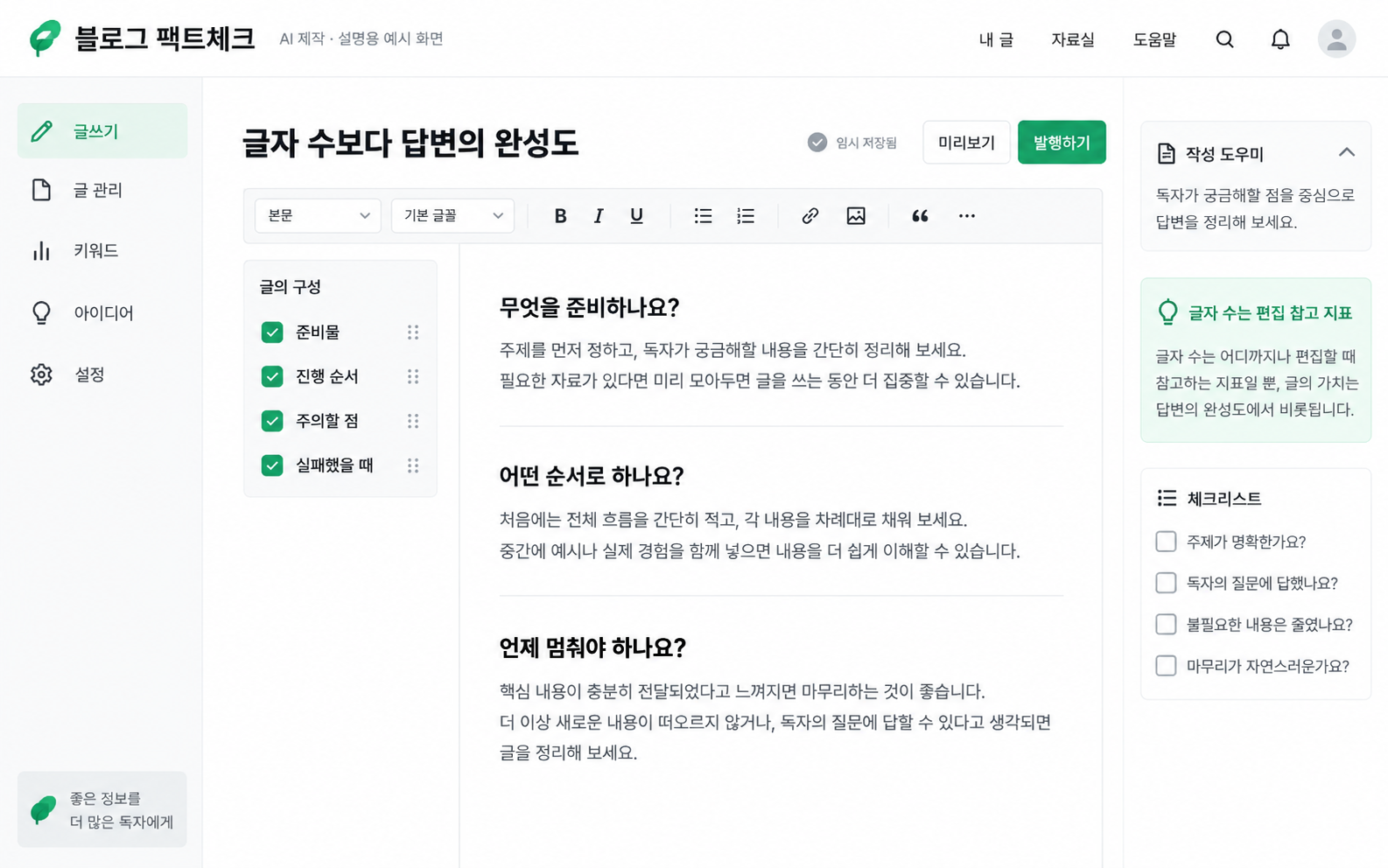Check 주제가 명확한가? in the checklist
This screenshot has height=868, width=1388.
point(1166,542)
